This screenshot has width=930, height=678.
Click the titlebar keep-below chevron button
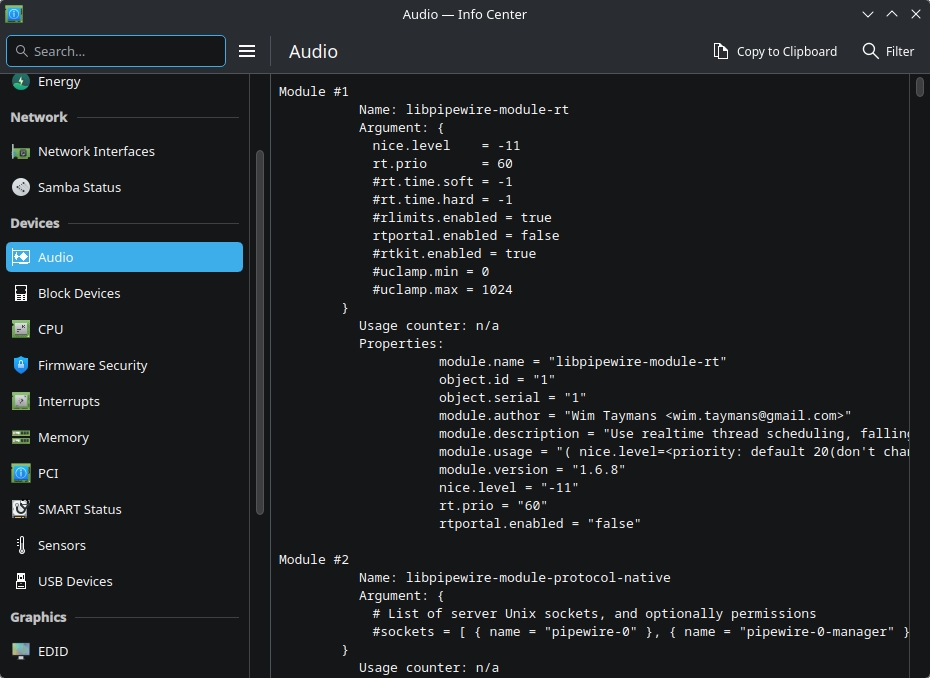(868, 14)
